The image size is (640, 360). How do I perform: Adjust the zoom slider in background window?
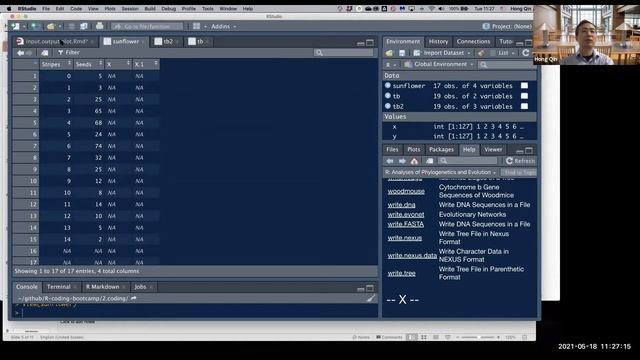[478, 338]
